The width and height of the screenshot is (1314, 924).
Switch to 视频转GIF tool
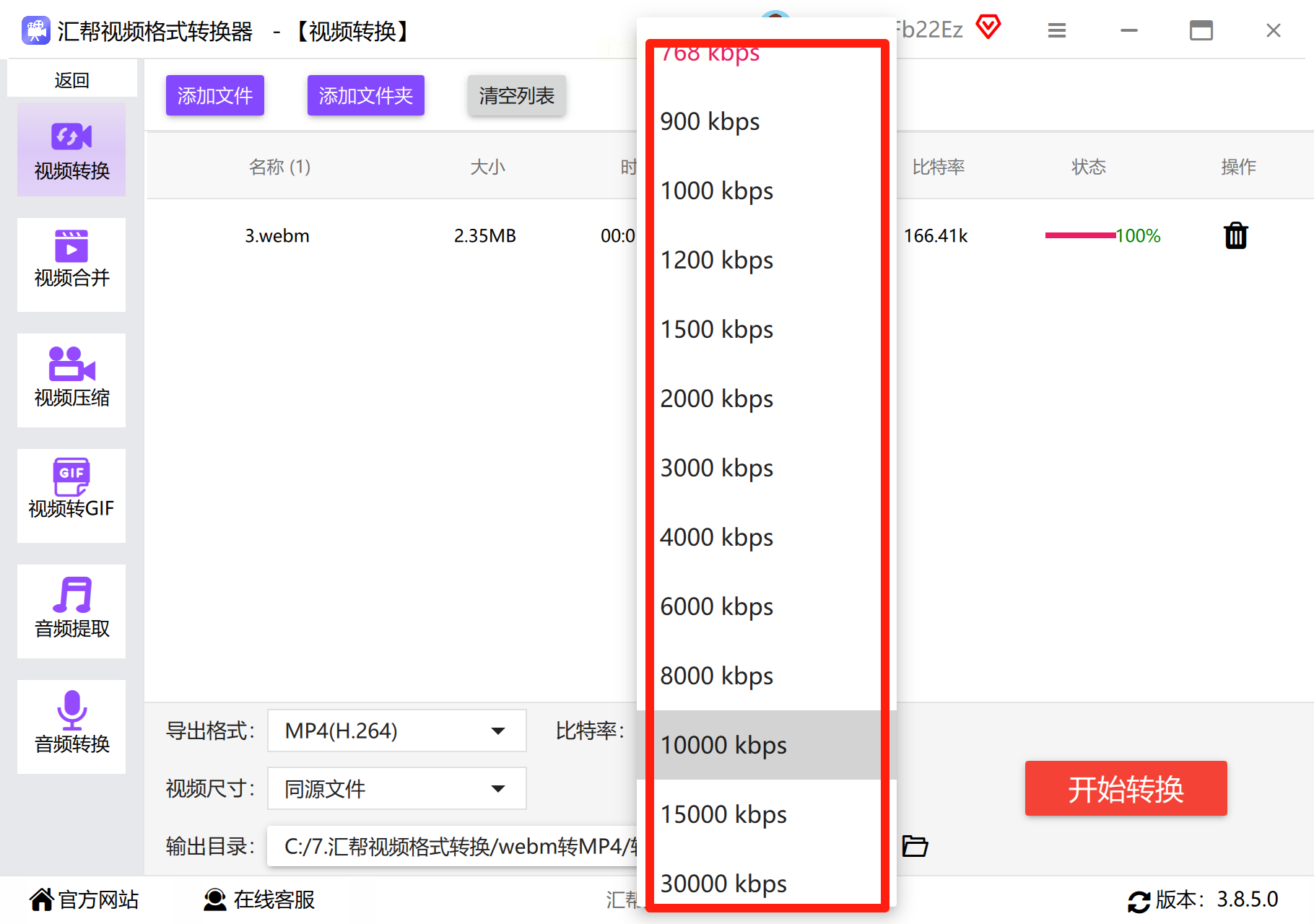(x=71, y=496)
